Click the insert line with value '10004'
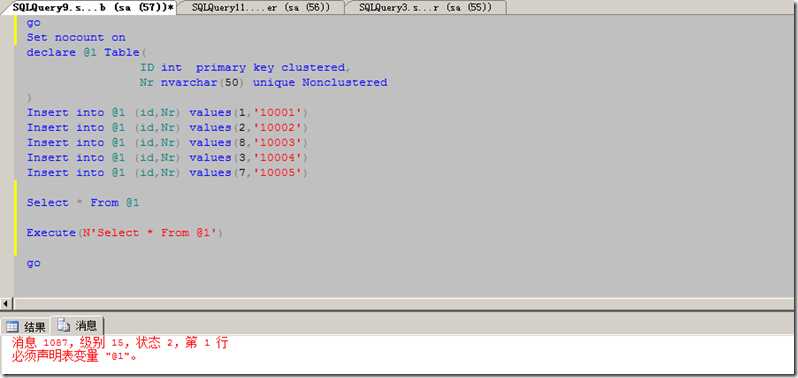This screenshot has width=798, height=378. tap(168, 158)
